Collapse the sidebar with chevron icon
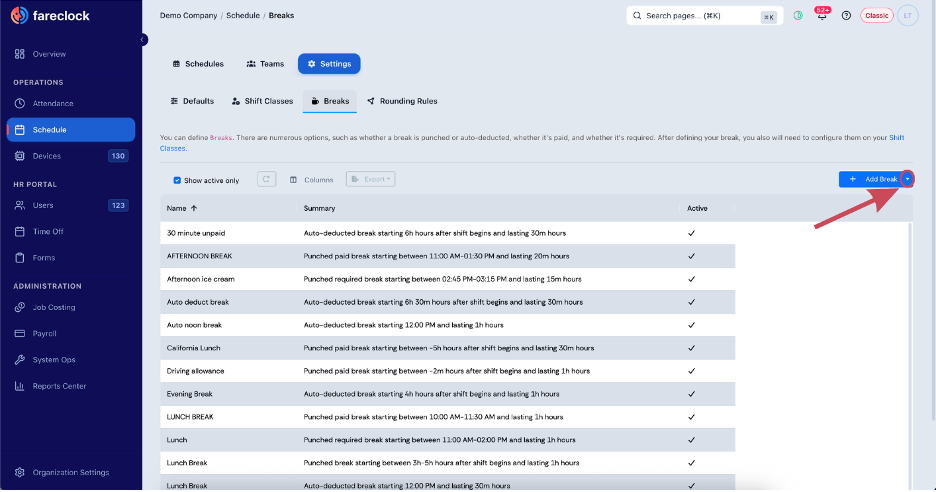 point(143,39)
